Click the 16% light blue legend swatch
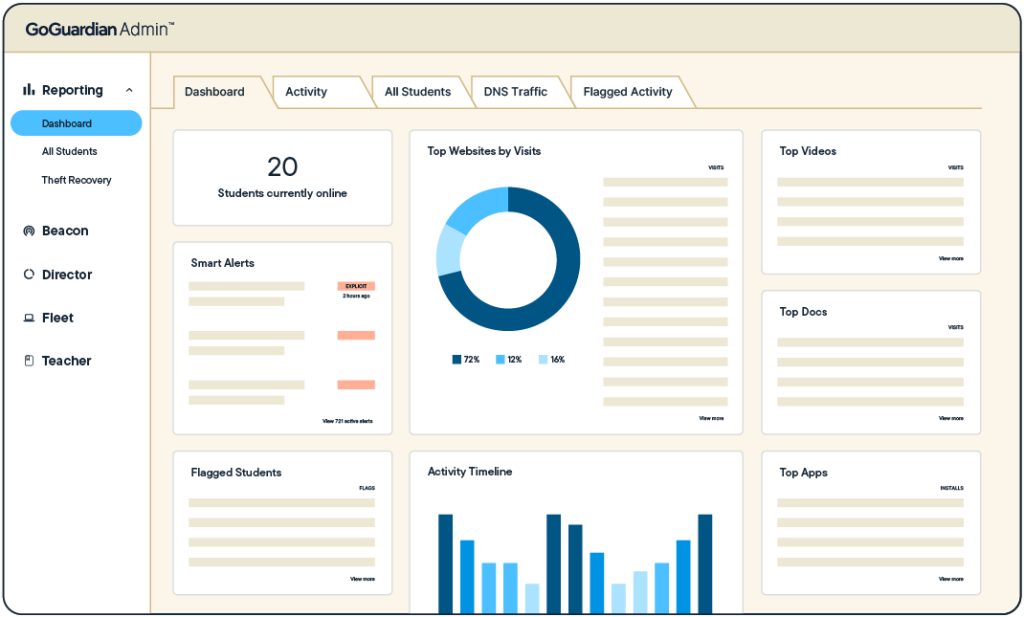 tap(543, 360)
